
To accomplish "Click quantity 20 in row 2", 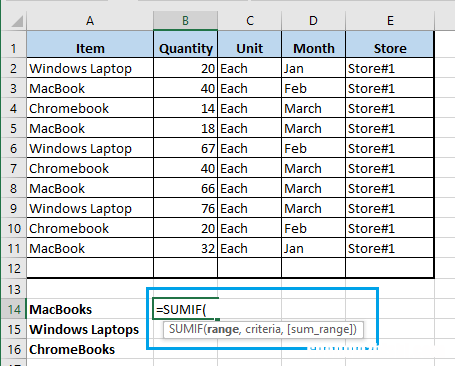I will [185, 68].
